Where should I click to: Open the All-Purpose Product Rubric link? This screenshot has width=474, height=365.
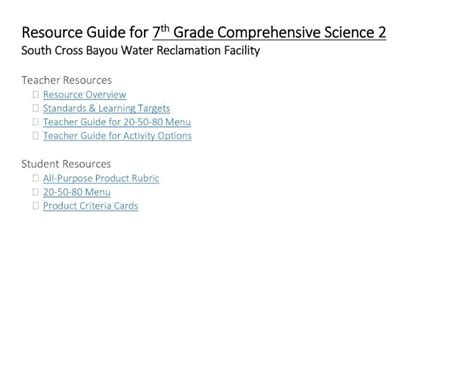pos(101,178)
